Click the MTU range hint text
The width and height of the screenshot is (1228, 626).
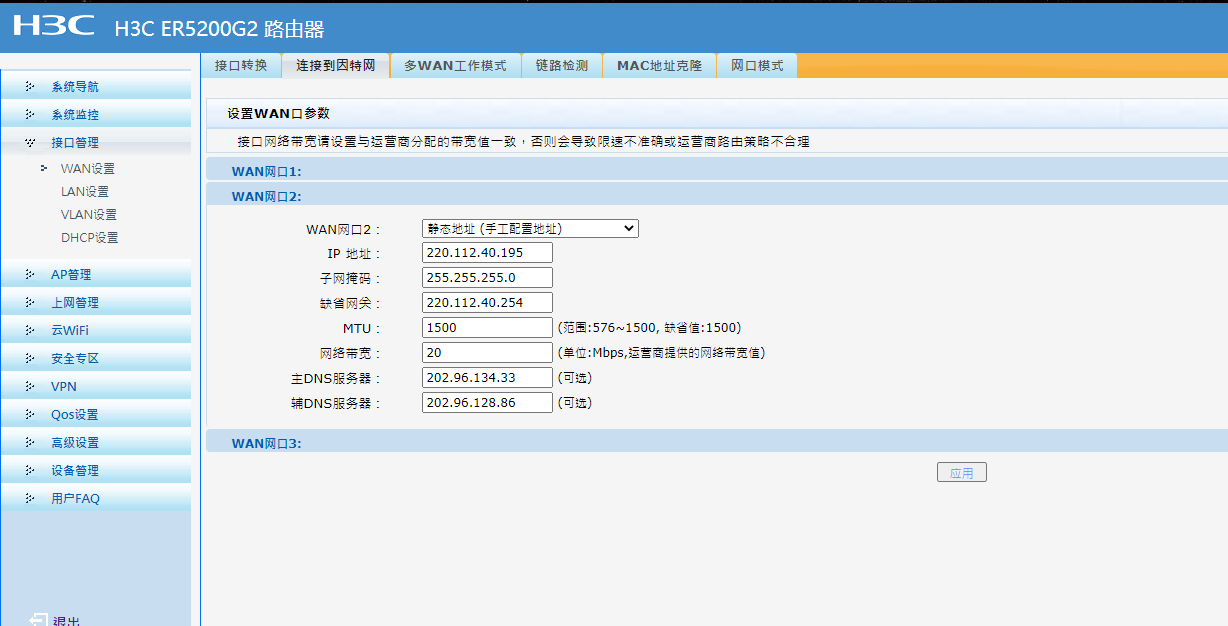coord(649,328)
